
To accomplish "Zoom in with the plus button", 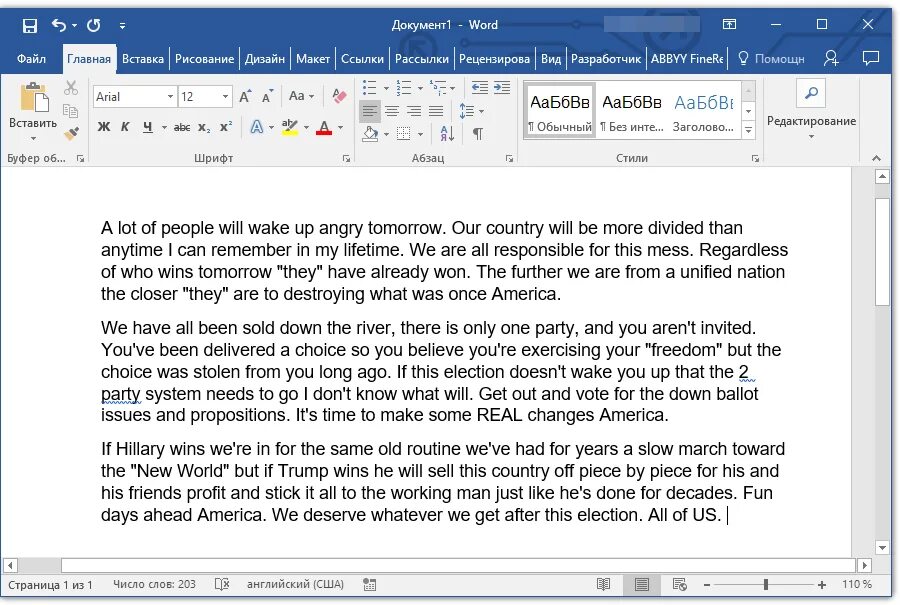I will pos(822,585).
